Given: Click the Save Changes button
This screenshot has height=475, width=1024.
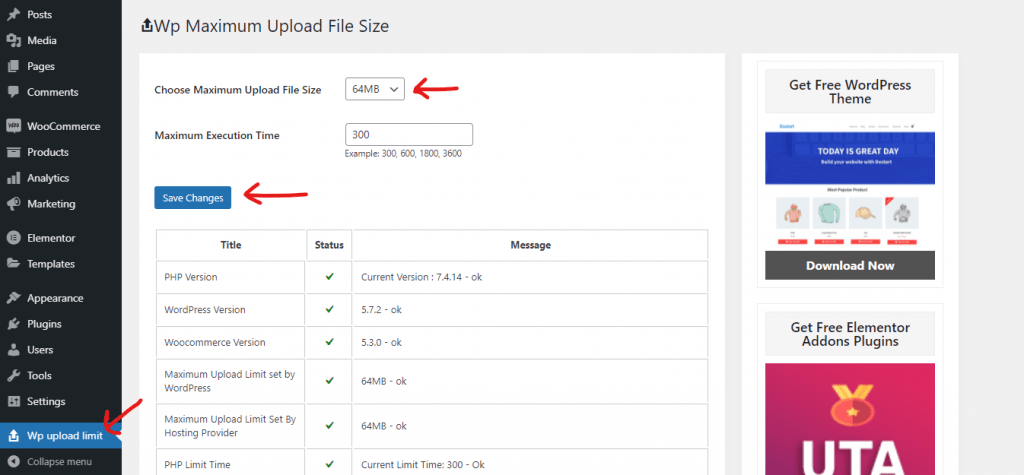Looking at the screenshot, I should 193,198.
